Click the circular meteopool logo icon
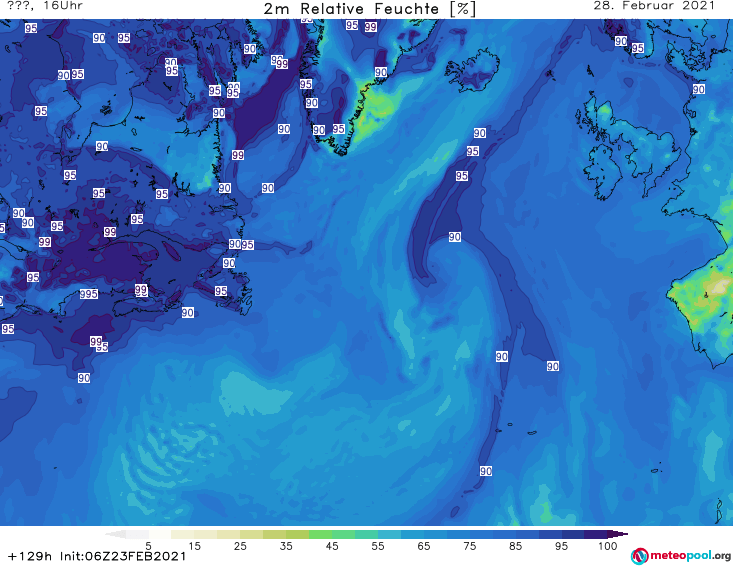The height and width of the screenshot is (566, 733). pos(640,556)
